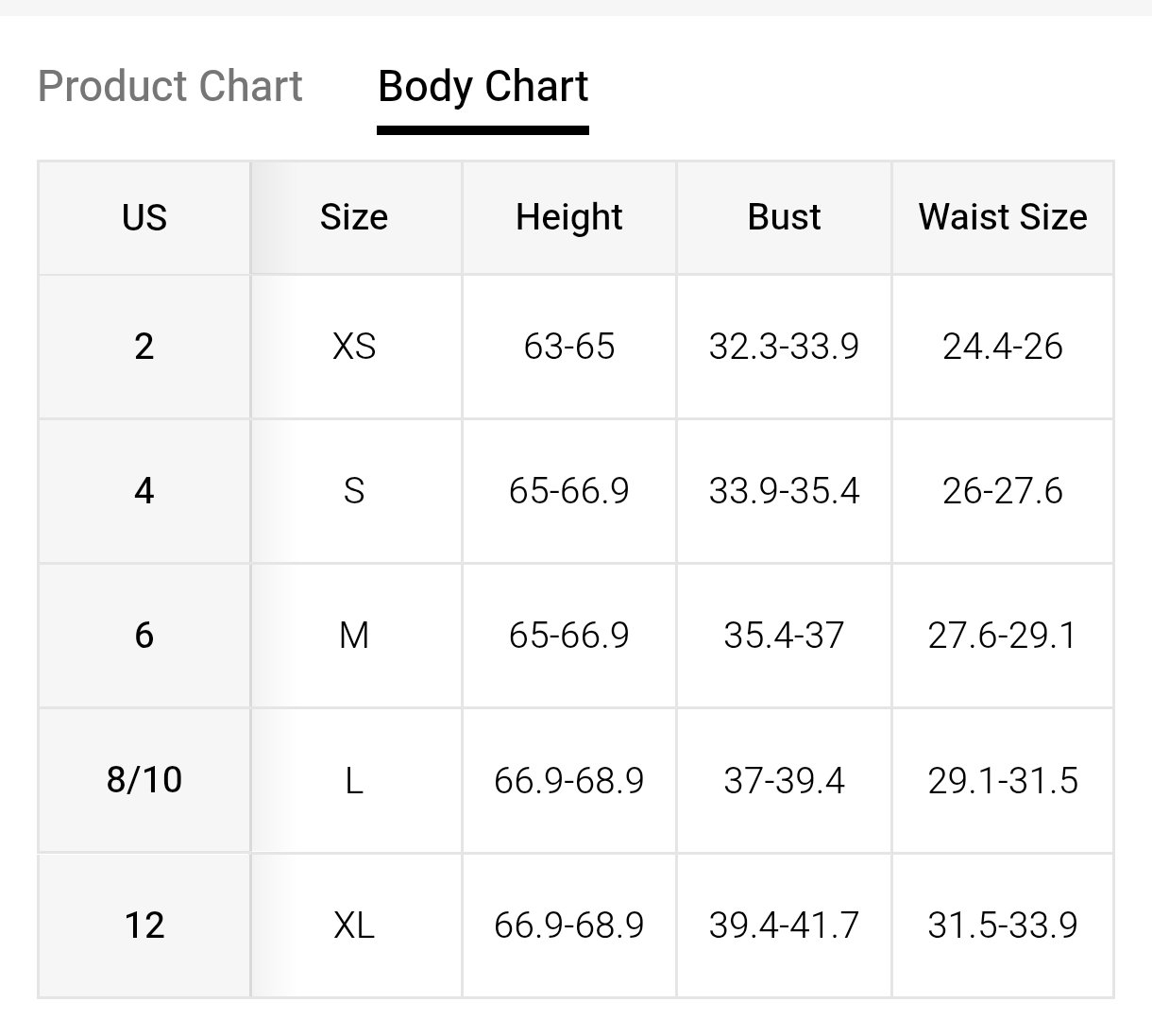Screen dimensions: 1152x1036
Task: Click the 31.5-33.9 waist value
Action: click(x=1003, y=925)
